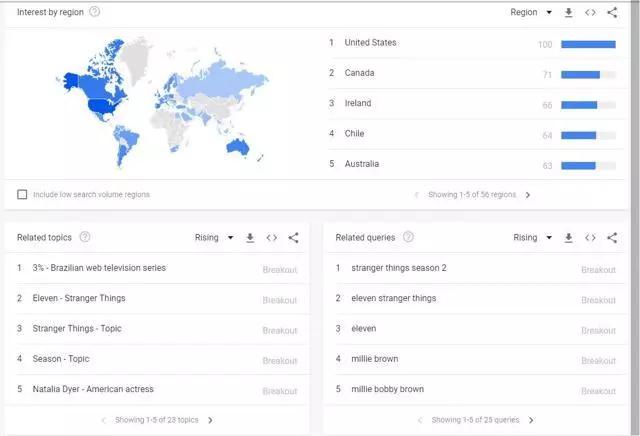Image resolution: width=640 pixels, height=436 pixels.
Task: Download Related topics data
Action: tap(250, 238)
